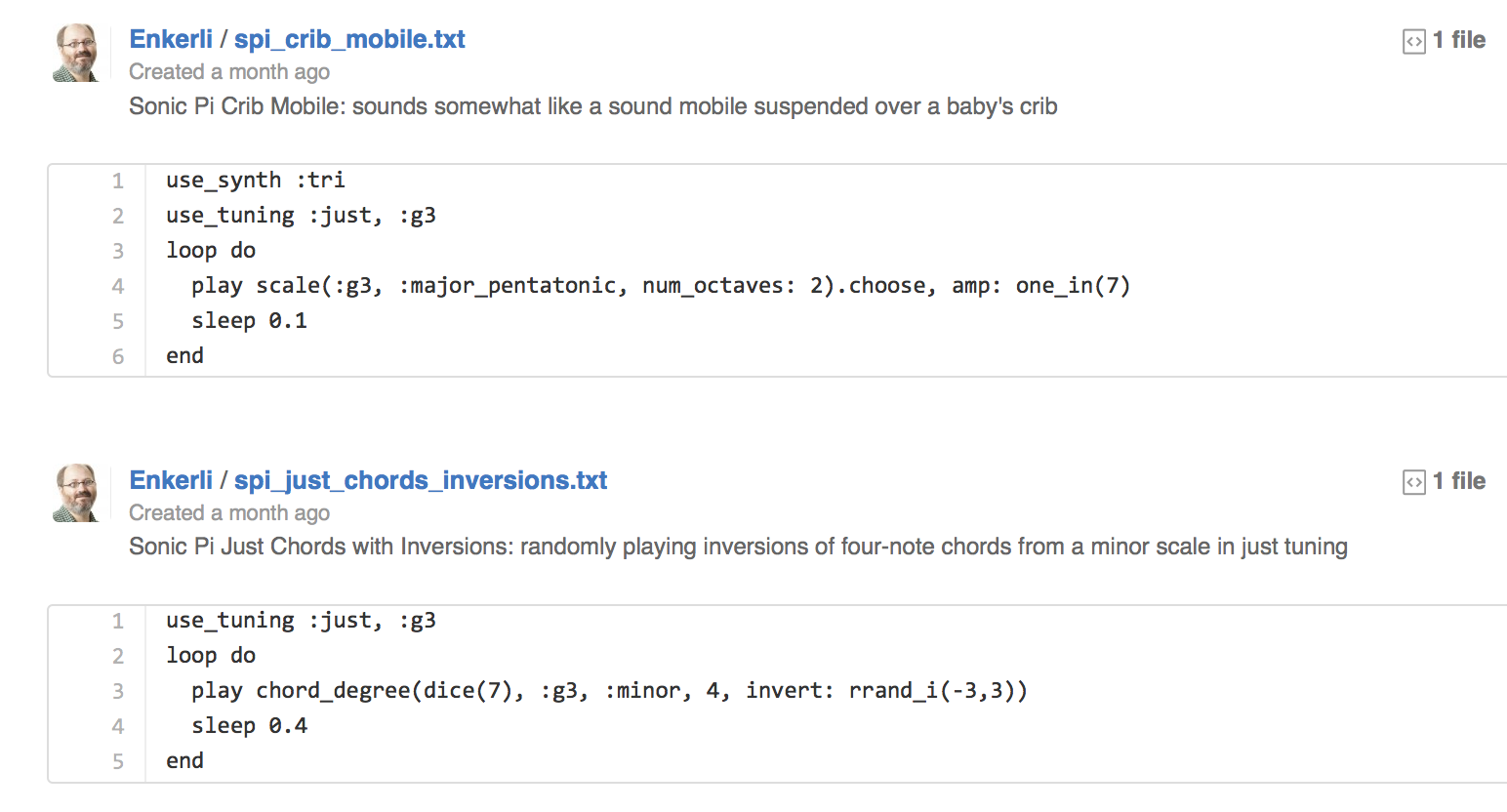
Task: Click the code icon beside spi_crib_mobile 1 file
Action: 1413,41
